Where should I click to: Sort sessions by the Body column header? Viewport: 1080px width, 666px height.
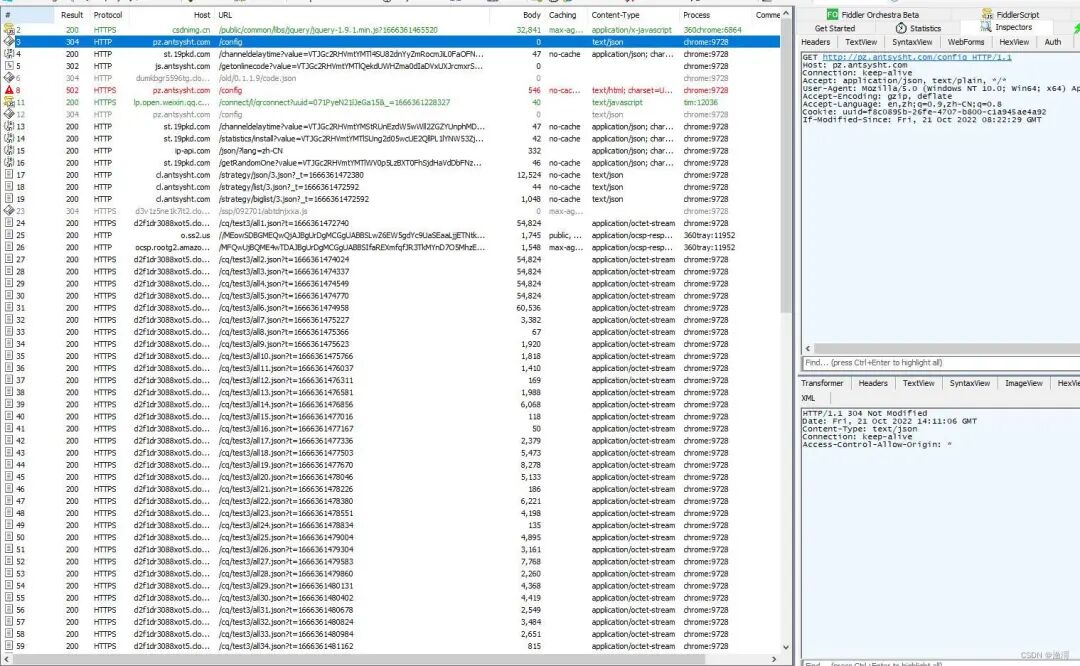point(516,14)
